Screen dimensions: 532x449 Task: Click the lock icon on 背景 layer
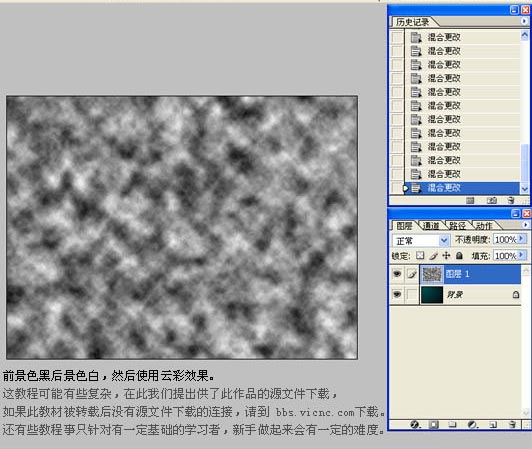(516, 294)
